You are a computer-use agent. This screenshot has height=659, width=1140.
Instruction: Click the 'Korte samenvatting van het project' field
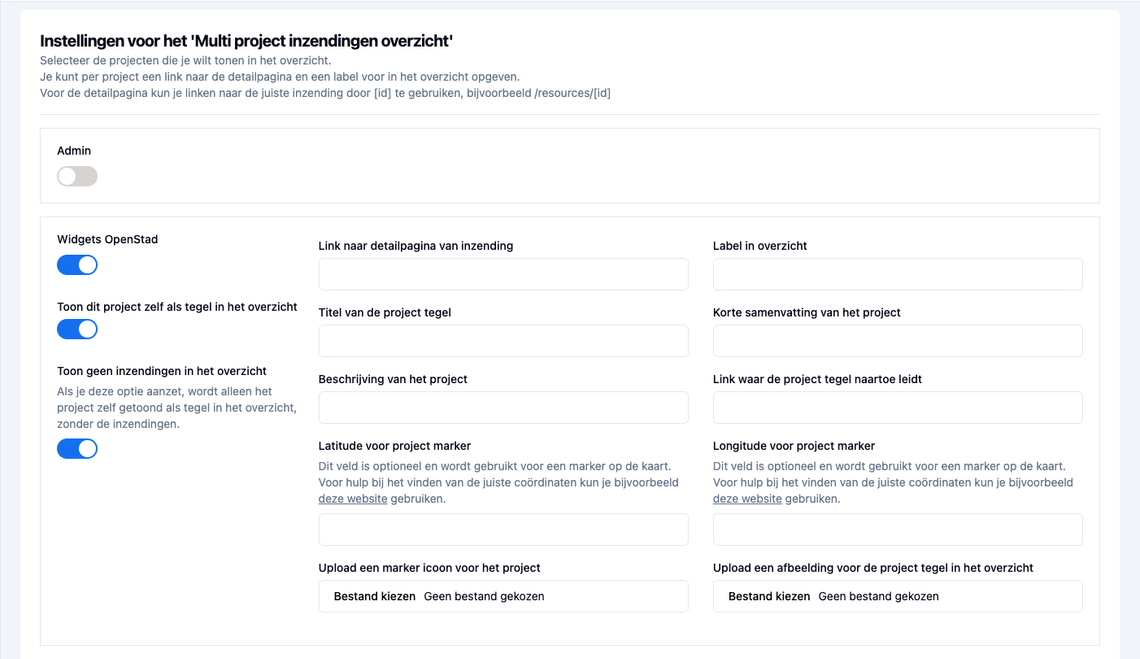pyautogui.click(x=897, y=341)
